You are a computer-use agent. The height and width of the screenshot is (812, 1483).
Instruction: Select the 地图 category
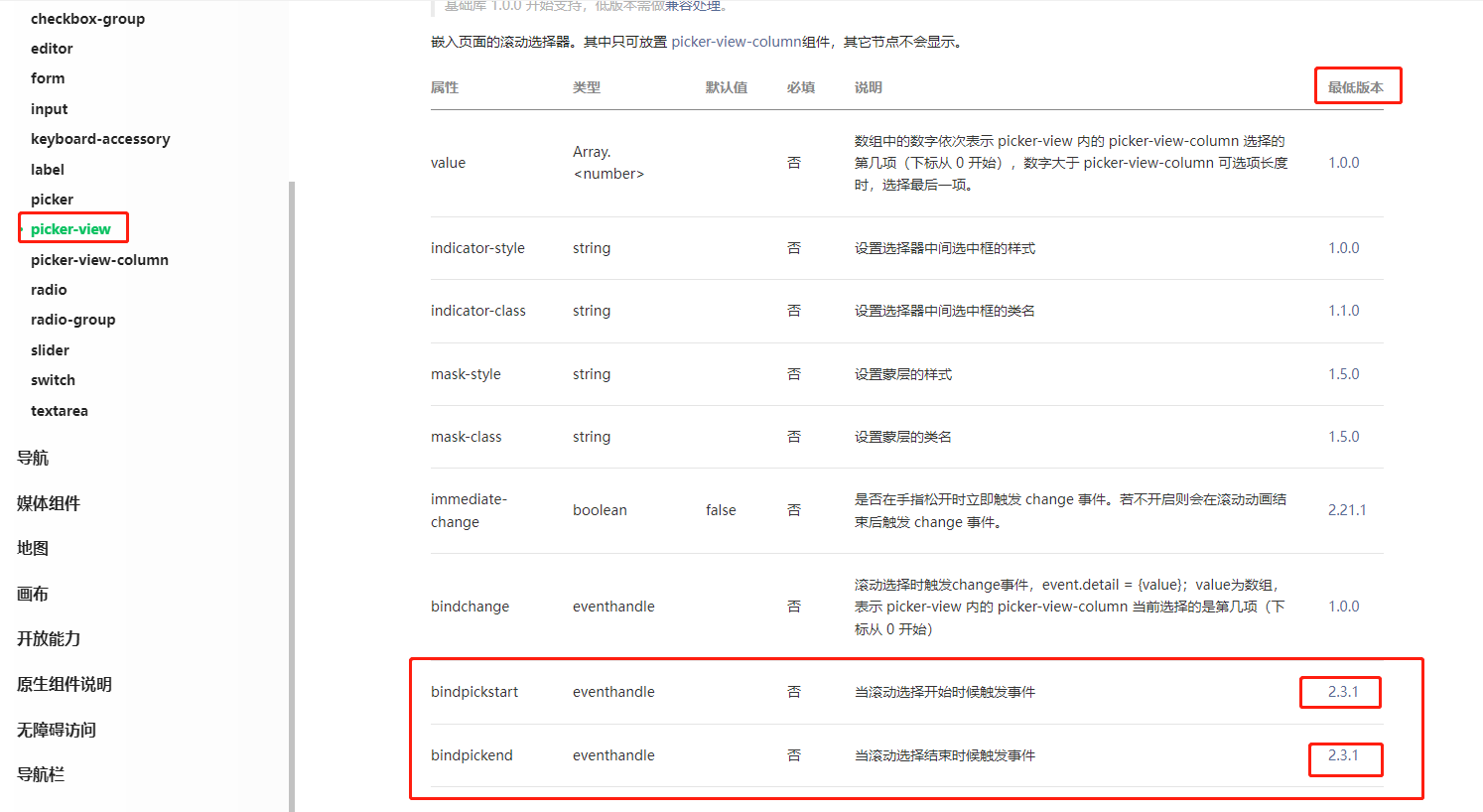33,547
